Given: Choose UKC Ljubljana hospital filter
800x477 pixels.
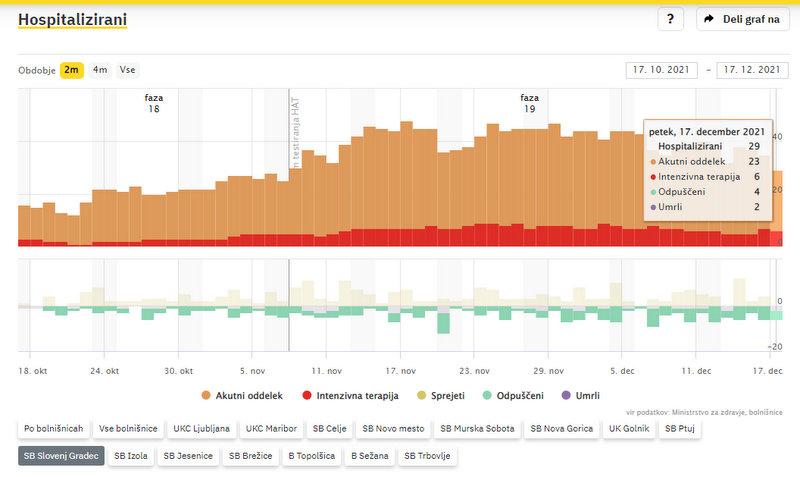Looking at the screenshot, I should 201,429.
